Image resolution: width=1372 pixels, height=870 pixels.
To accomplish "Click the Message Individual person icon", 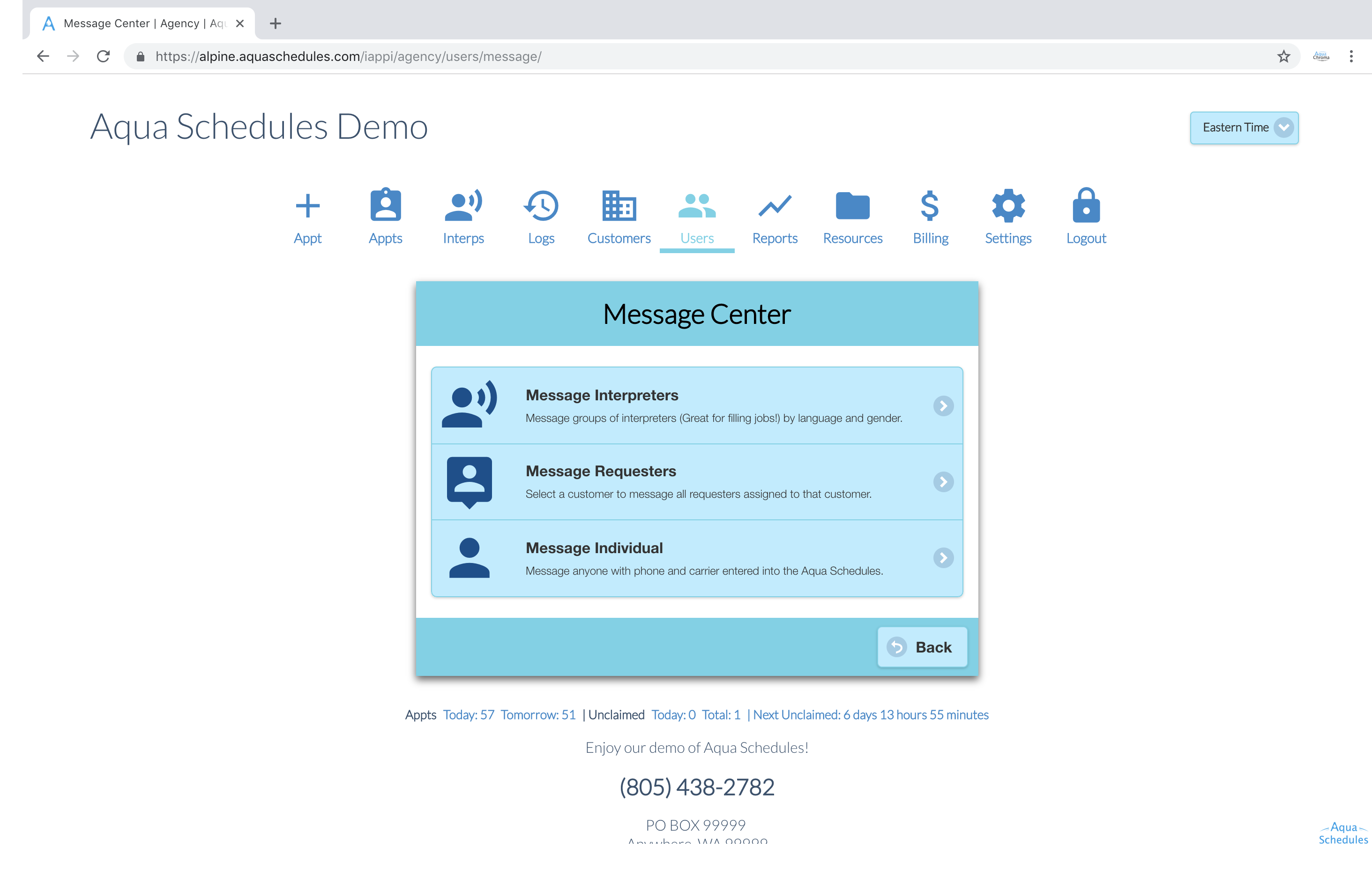I will [x=470, y=557].
